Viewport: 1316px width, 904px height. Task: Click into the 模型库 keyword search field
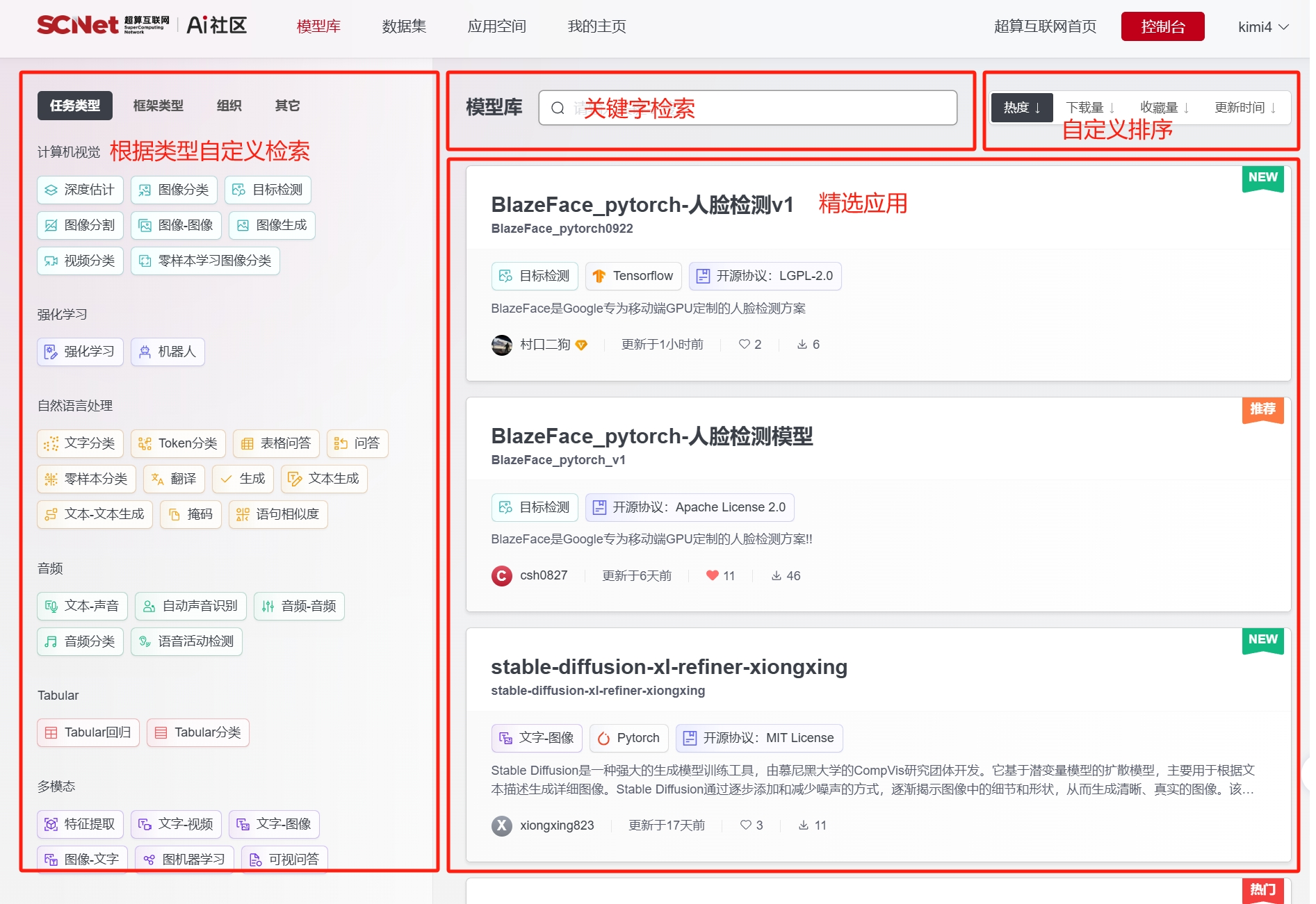(x=758, y=108)
